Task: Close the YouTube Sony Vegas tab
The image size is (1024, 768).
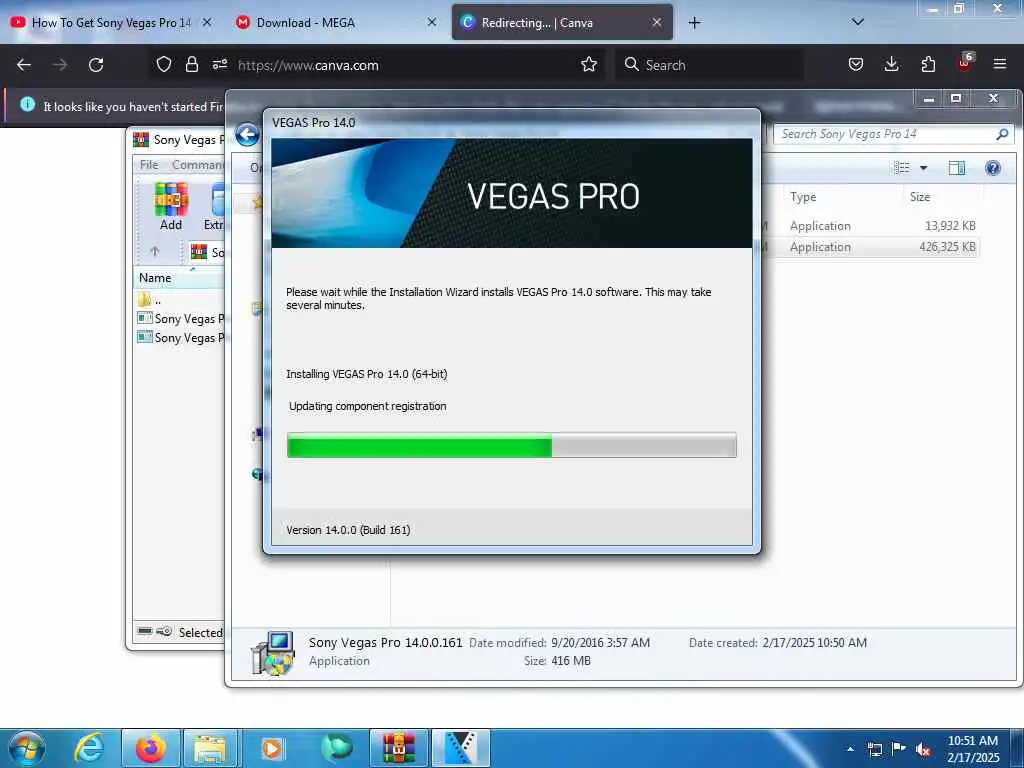Action: coord(207,22)
